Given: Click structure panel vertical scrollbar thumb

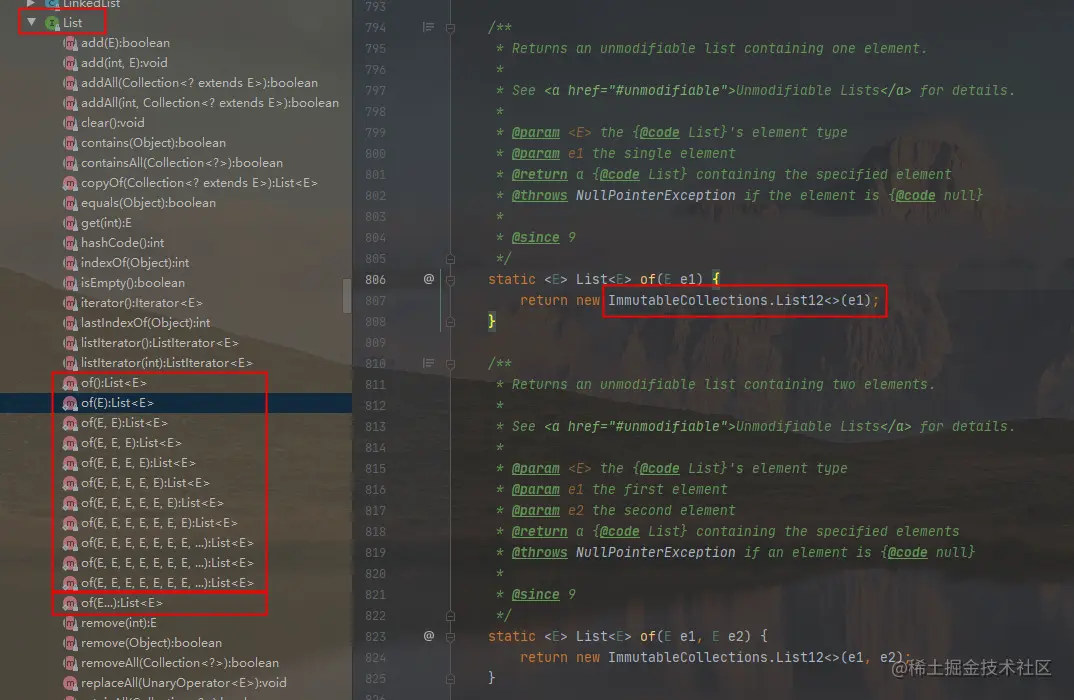Looking at the screenshot, I should pyautogui.click(x=347, y=295).
